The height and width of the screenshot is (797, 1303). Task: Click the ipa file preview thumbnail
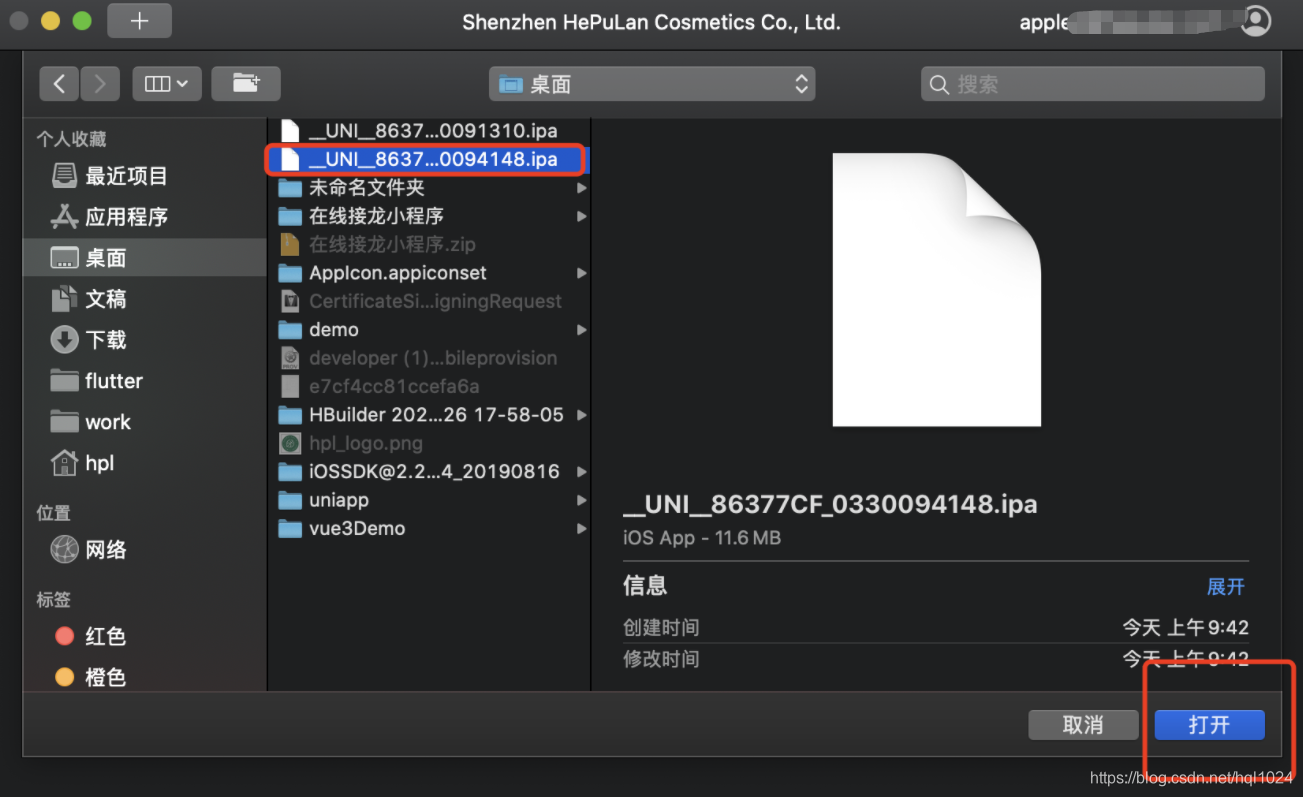(x=937, y=289)
